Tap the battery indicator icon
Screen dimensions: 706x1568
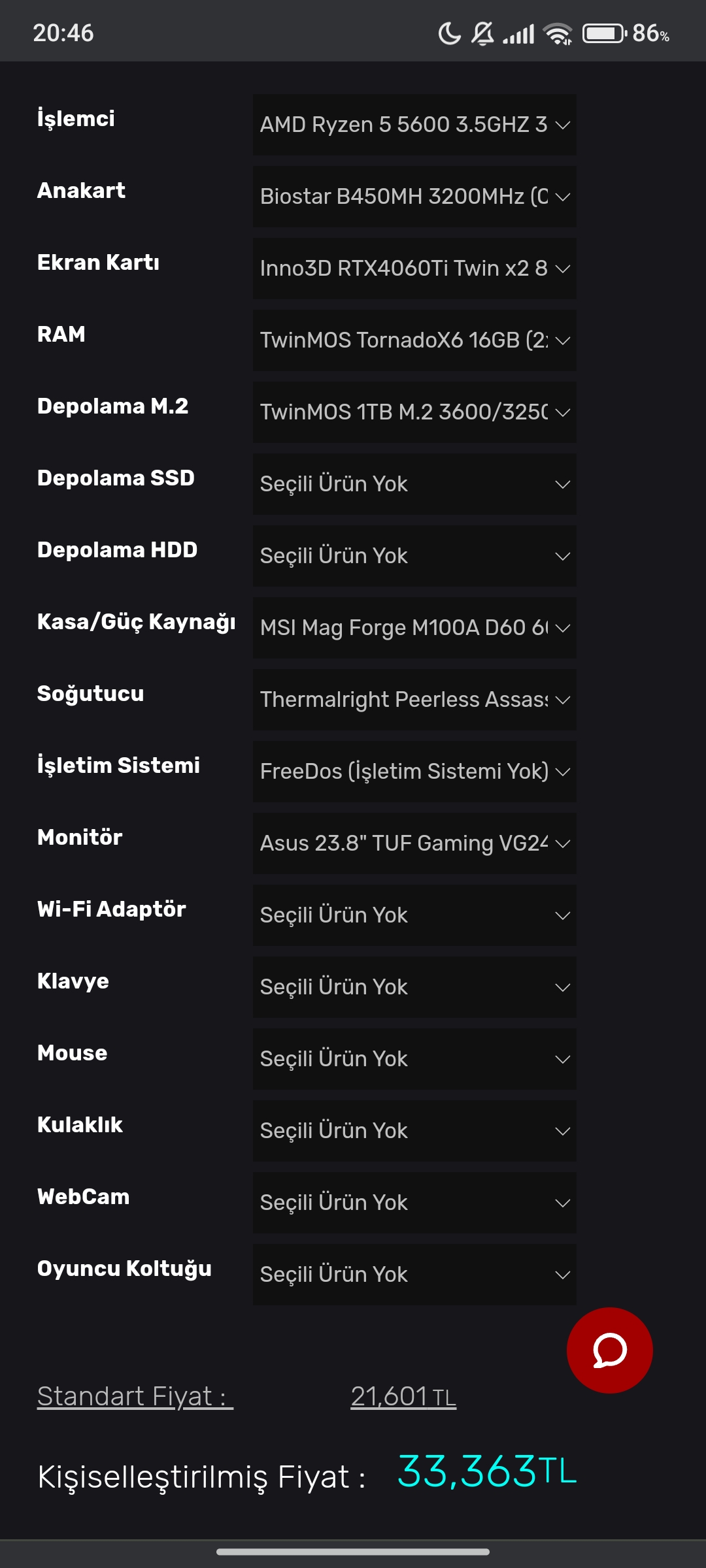[604, 33]
